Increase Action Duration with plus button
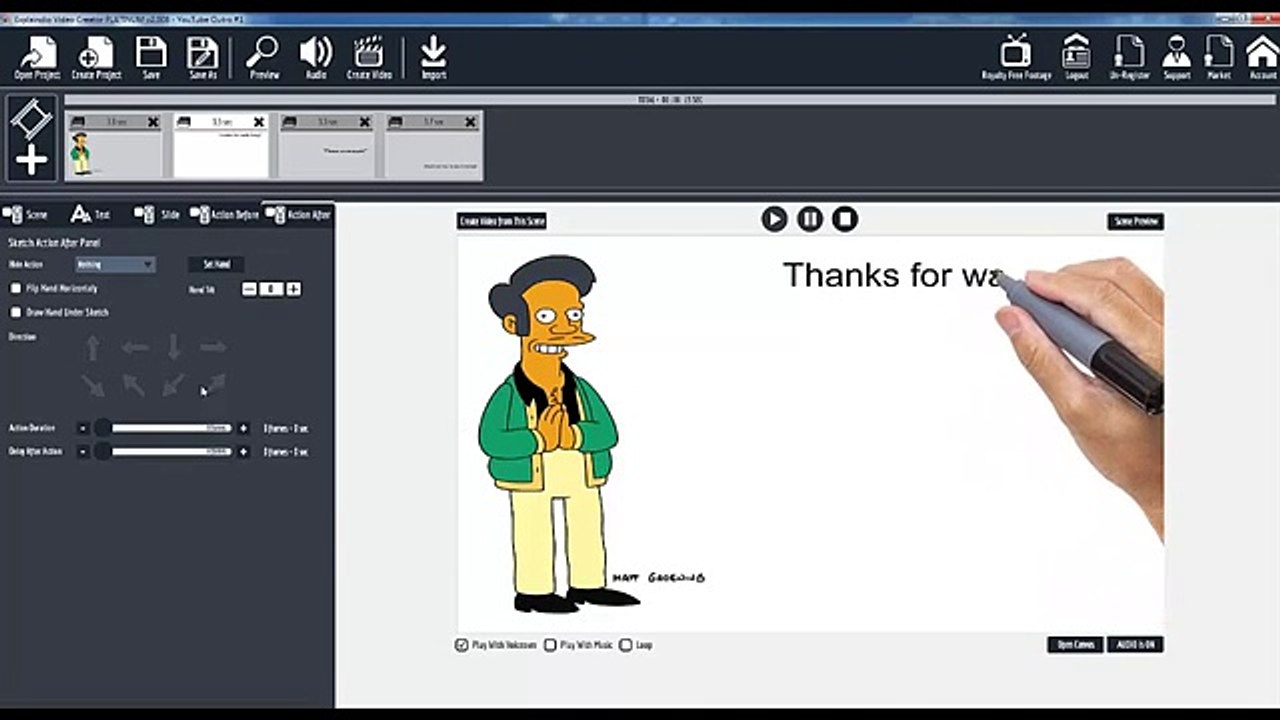This screenshot has height=720, width=1280. [x=243, y=428]
